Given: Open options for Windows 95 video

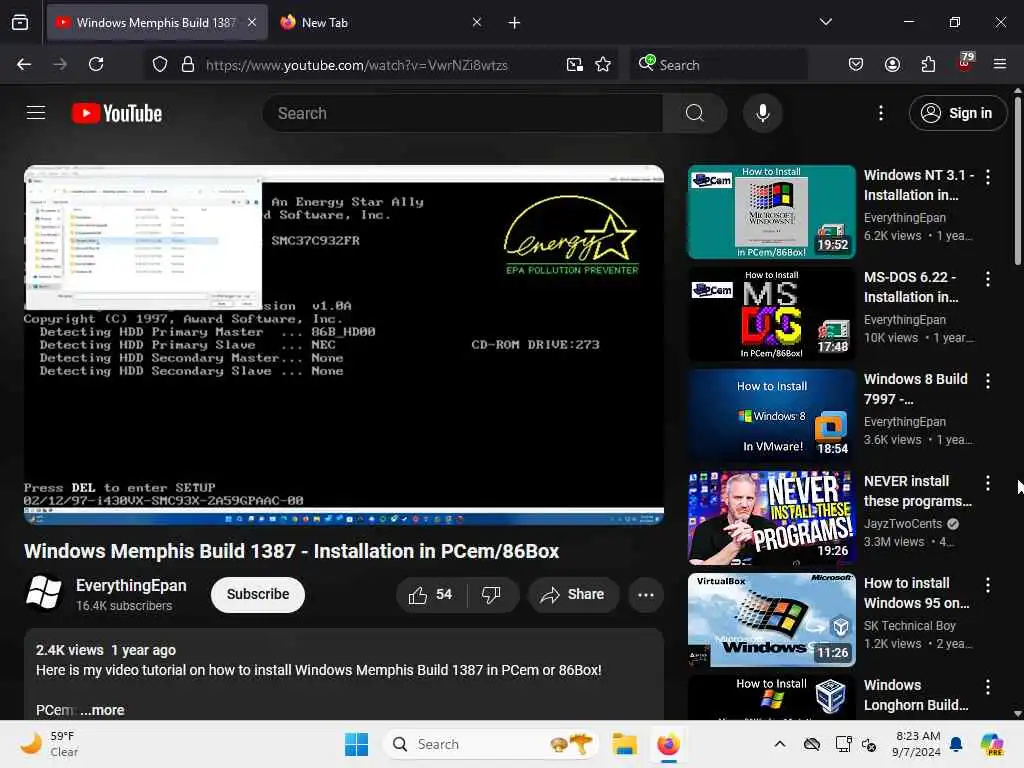Looking at the screenshot, I should click(987, 584).
